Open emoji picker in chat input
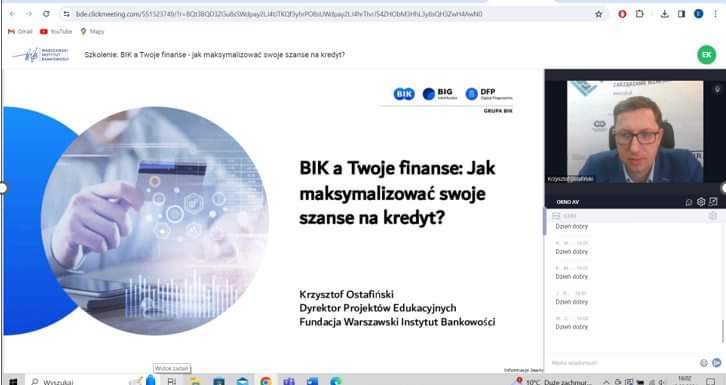The height and width of the screenshot is (385, 726). [704, 363]
